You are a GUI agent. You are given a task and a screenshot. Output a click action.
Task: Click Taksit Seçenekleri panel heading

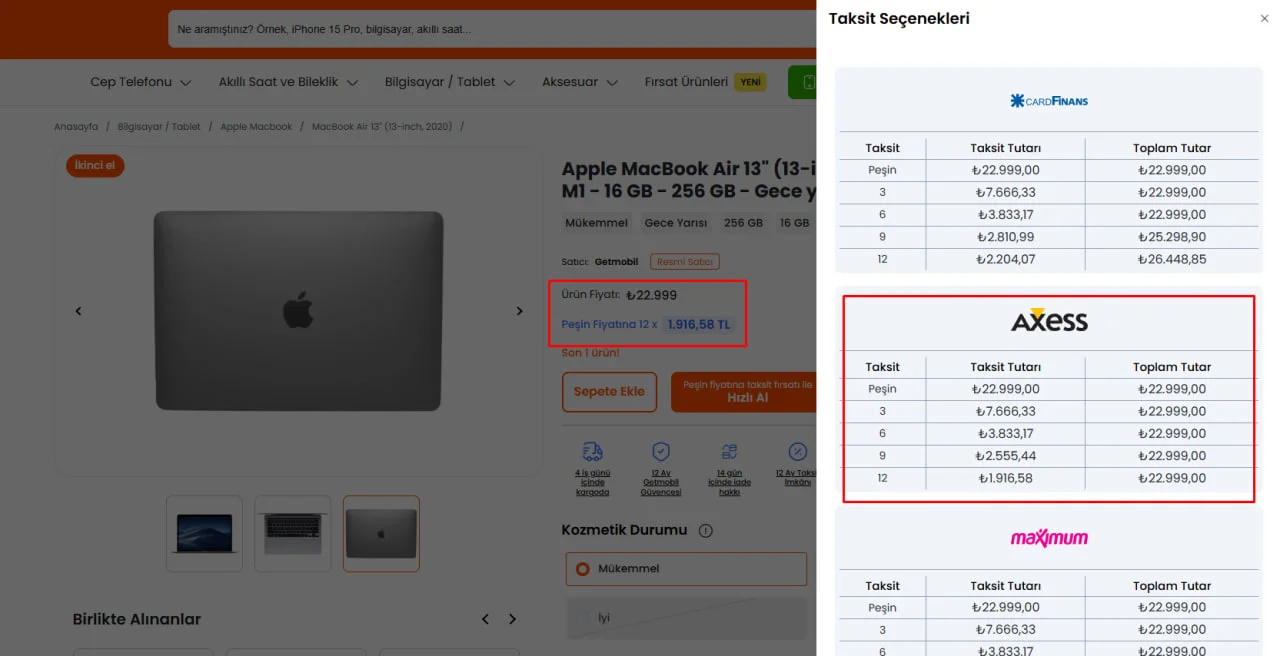coord(899,19)
